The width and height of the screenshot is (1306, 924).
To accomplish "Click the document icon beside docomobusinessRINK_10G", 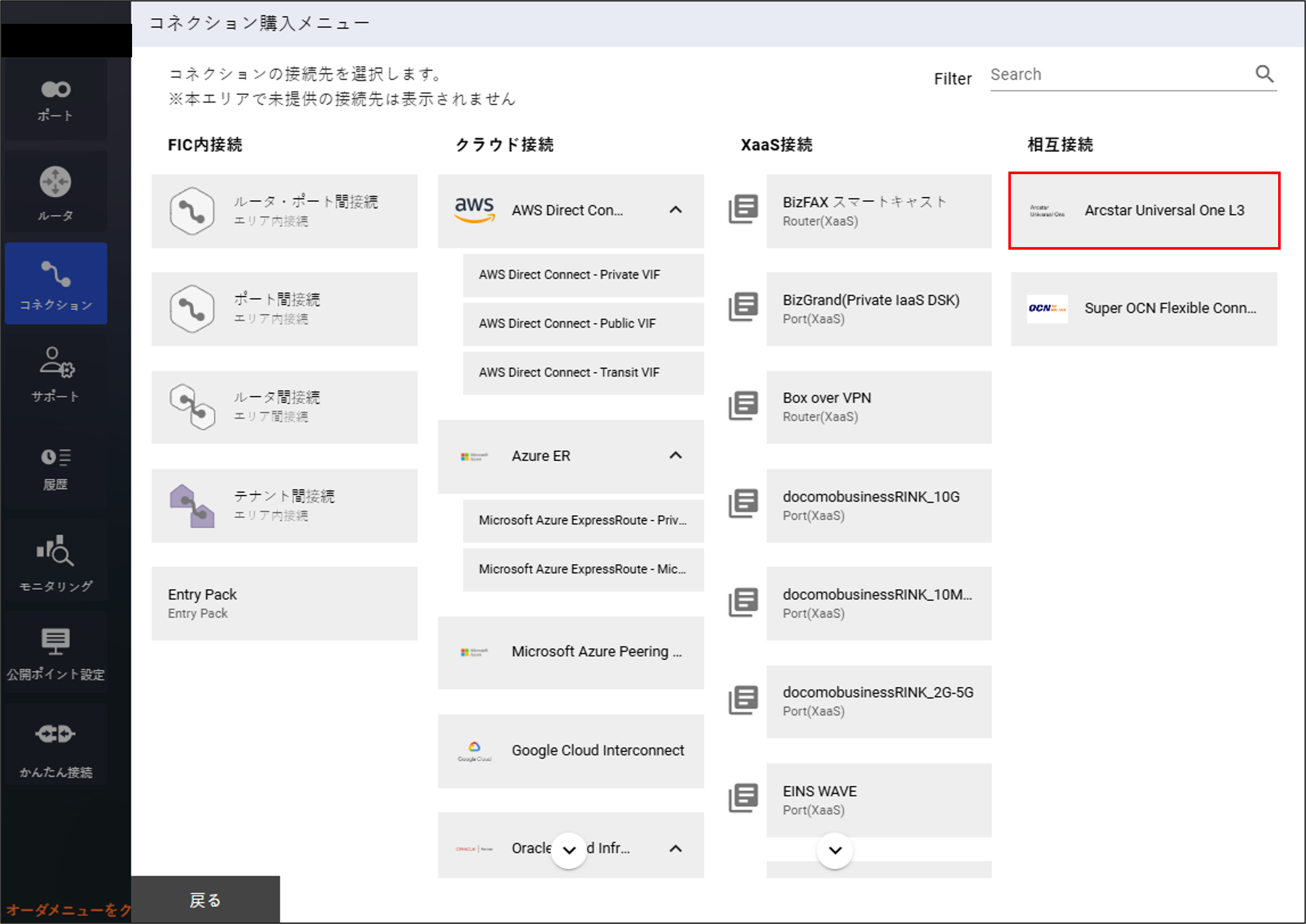I will tap(743, 503).
